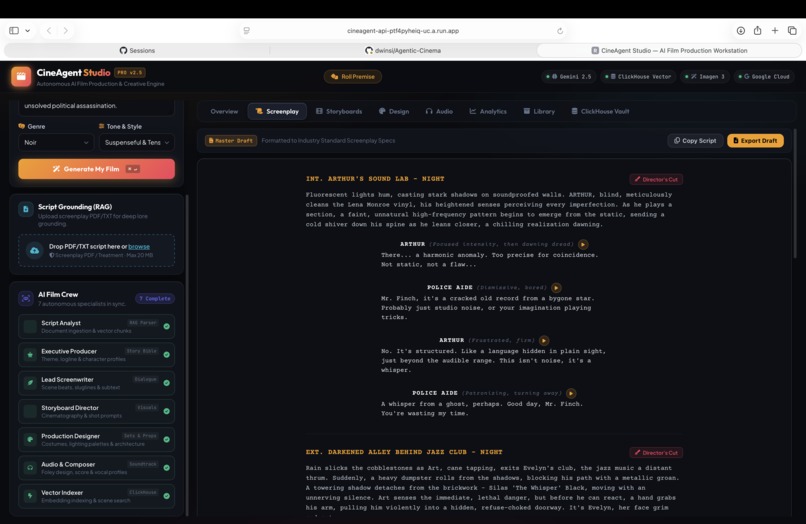This screenshot has width=806, height=524.
Task: Open a new tab with plus icon
Action: pos(775,31)
